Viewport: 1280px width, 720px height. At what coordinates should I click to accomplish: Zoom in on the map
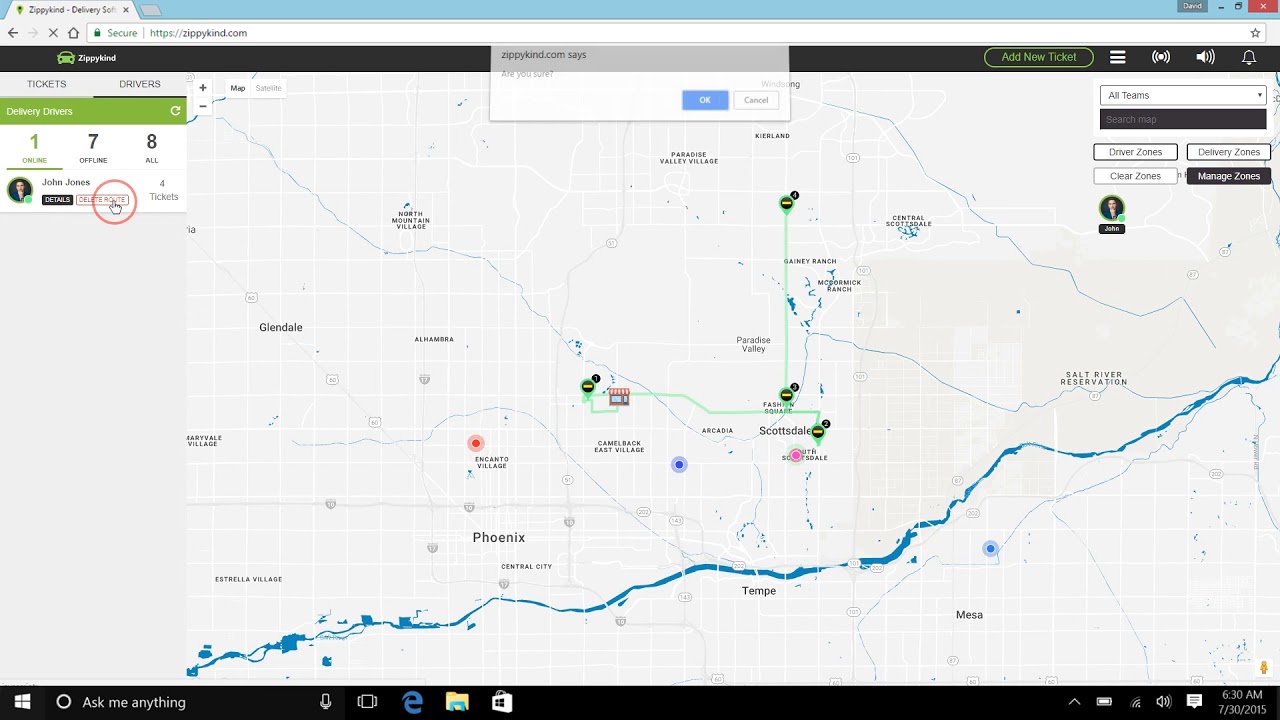pyautogui.click(x=203, y=88)
